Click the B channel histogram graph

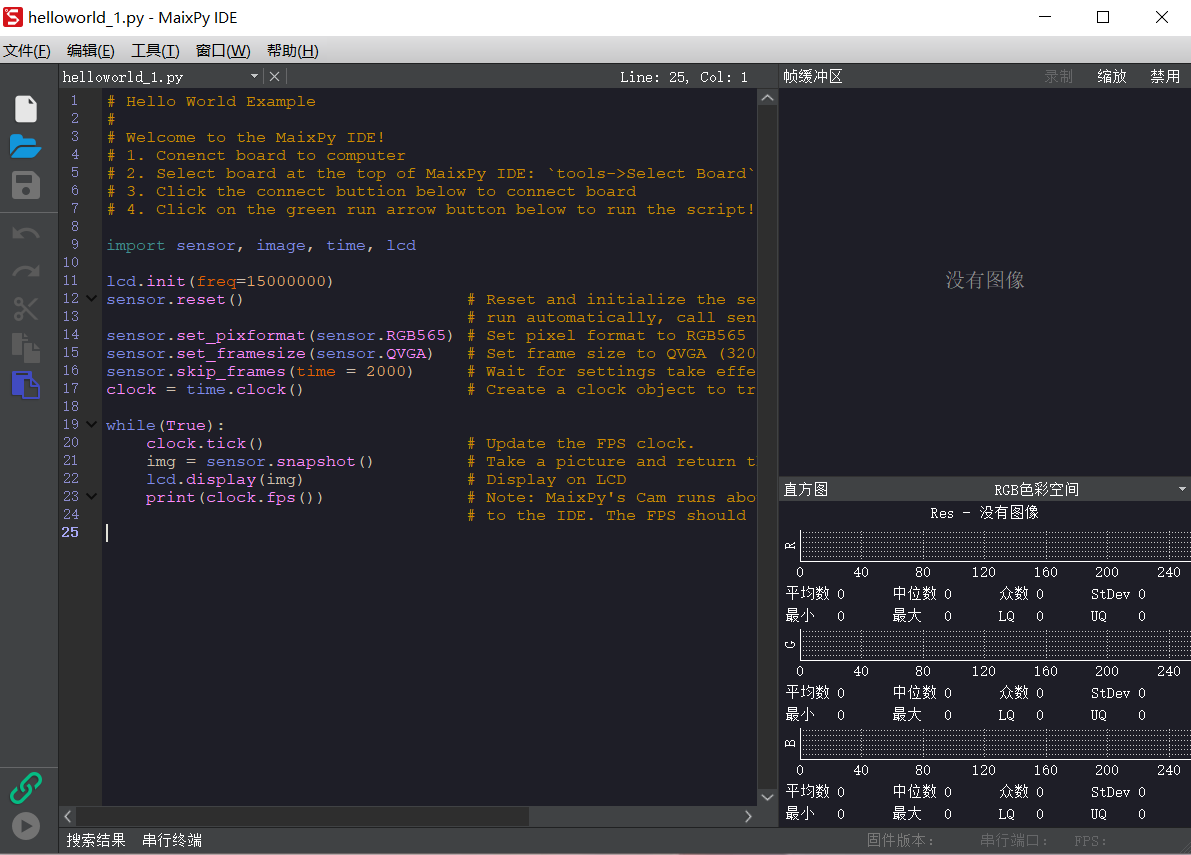[x=995, y=743]
